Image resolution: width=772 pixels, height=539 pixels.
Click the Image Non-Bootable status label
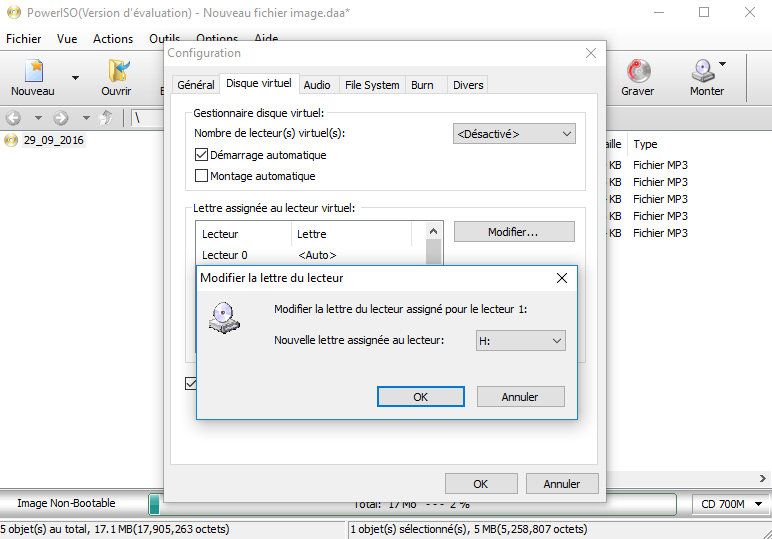(x=66, y=503)
